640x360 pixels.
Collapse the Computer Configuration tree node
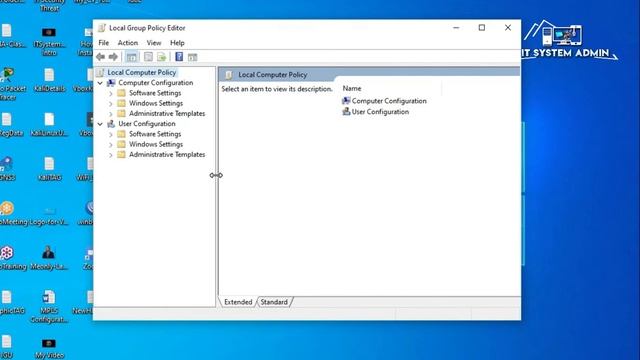[100, 83]
